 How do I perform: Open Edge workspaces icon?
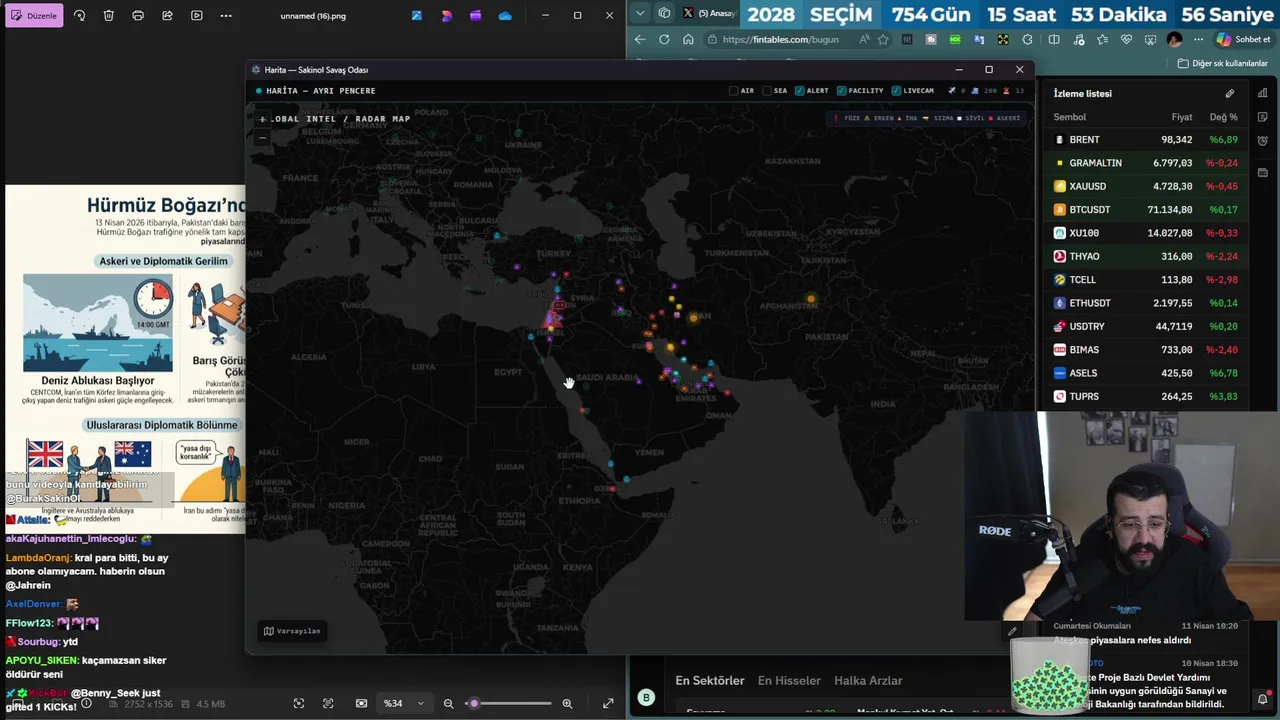click(664, 13)
